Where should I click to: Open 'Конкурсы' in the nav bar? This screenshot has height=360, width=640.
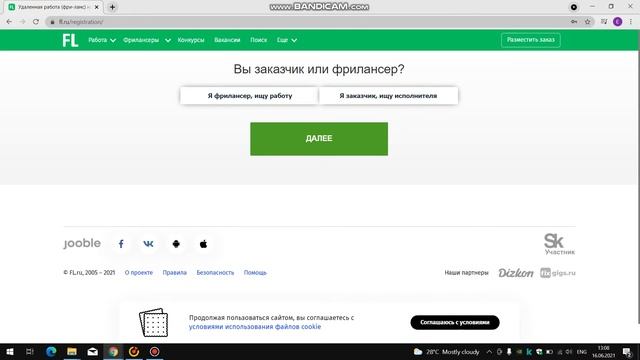[x=191, y=40]
